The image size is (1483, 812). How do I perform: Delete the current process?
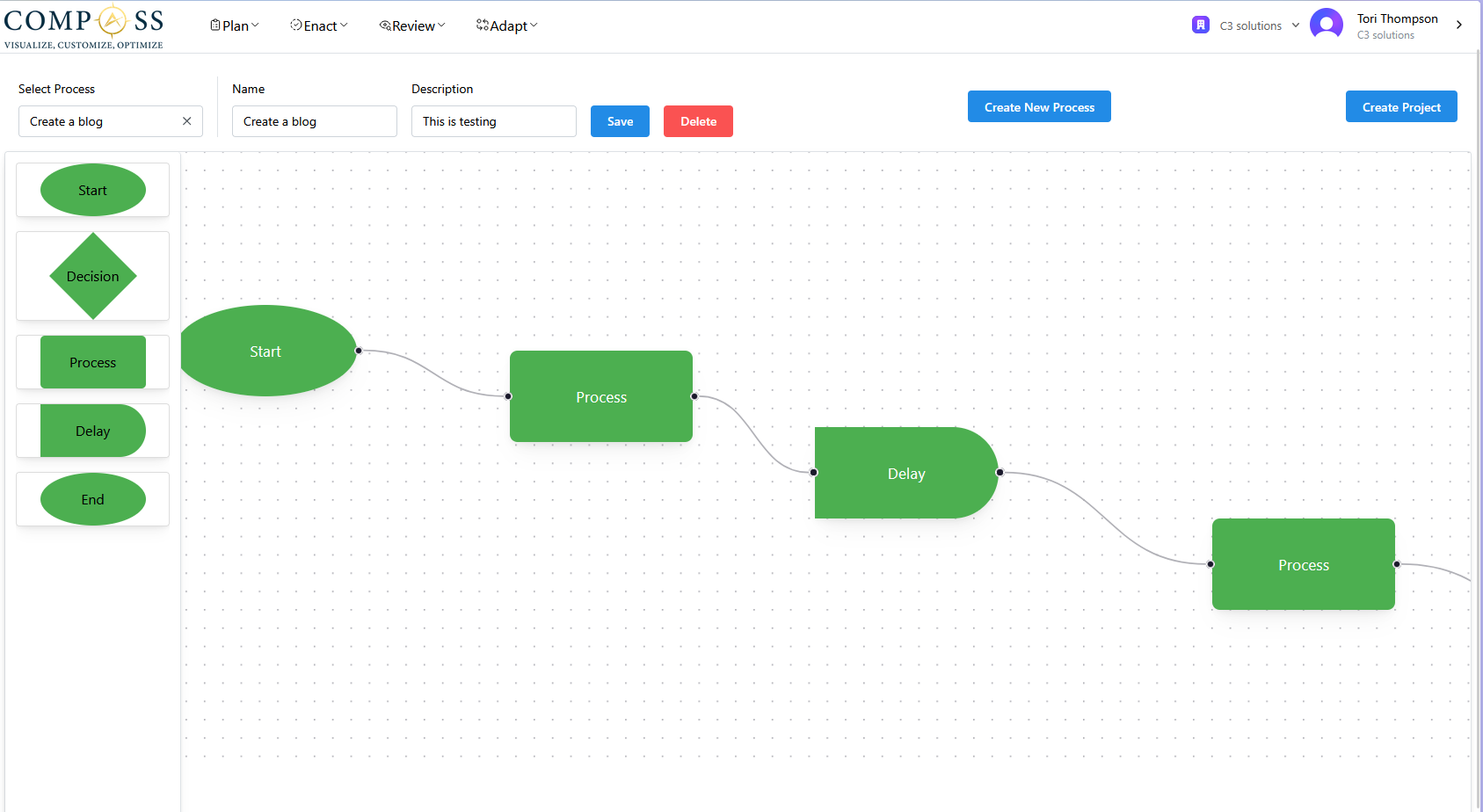tap(698, 121)
